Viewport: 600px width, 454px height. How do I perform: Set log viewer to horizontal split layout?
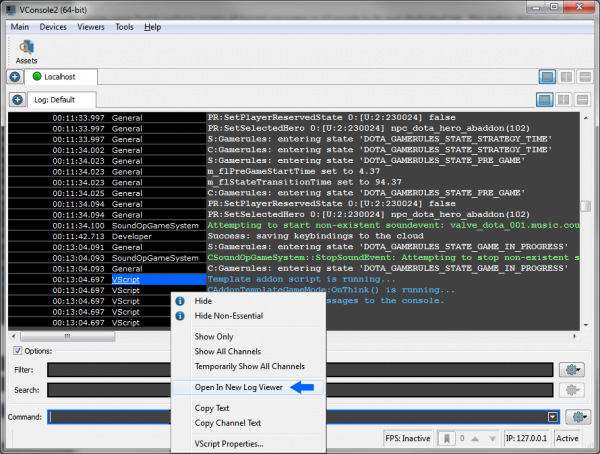coord(582,100)
